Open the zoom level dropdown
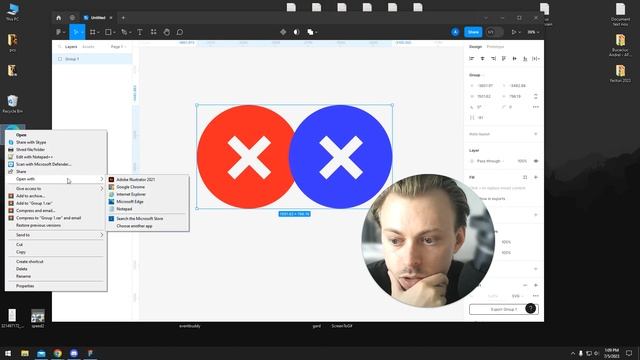The width and height of the screenshot is (640, 360). pyautogui.click(x=533, y=32)
